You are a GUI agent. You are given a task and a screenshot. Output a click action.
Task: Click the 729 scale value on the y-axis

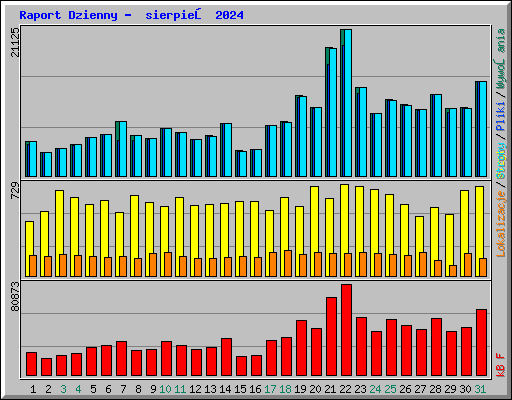click(x=15, y=191)
